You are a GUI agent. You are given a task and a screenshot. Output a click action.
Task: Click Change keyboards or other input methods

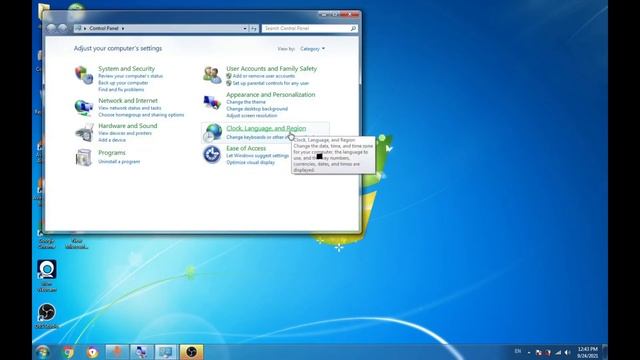(x=257, y=137)
